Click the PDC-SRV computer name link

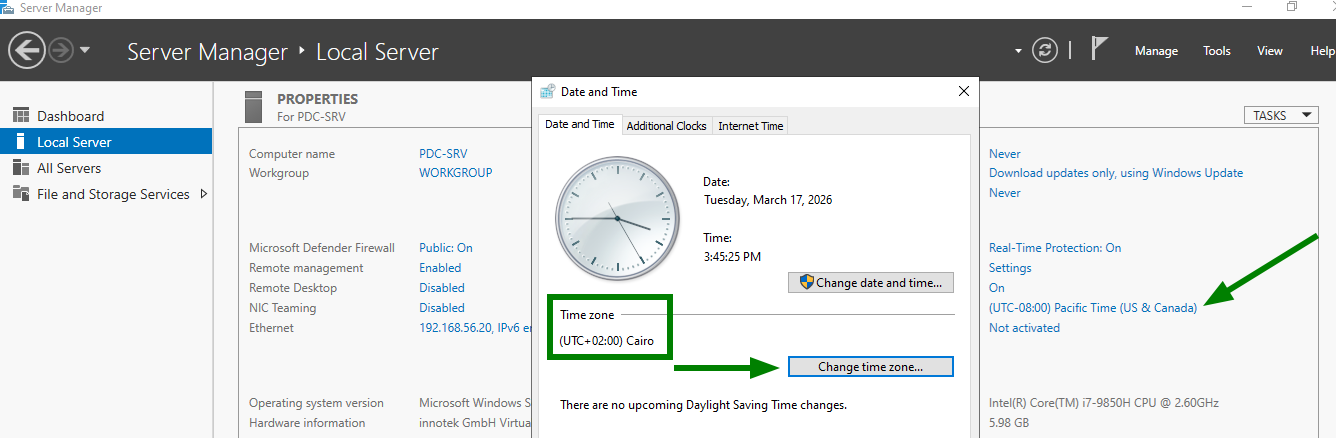(443, 154)
